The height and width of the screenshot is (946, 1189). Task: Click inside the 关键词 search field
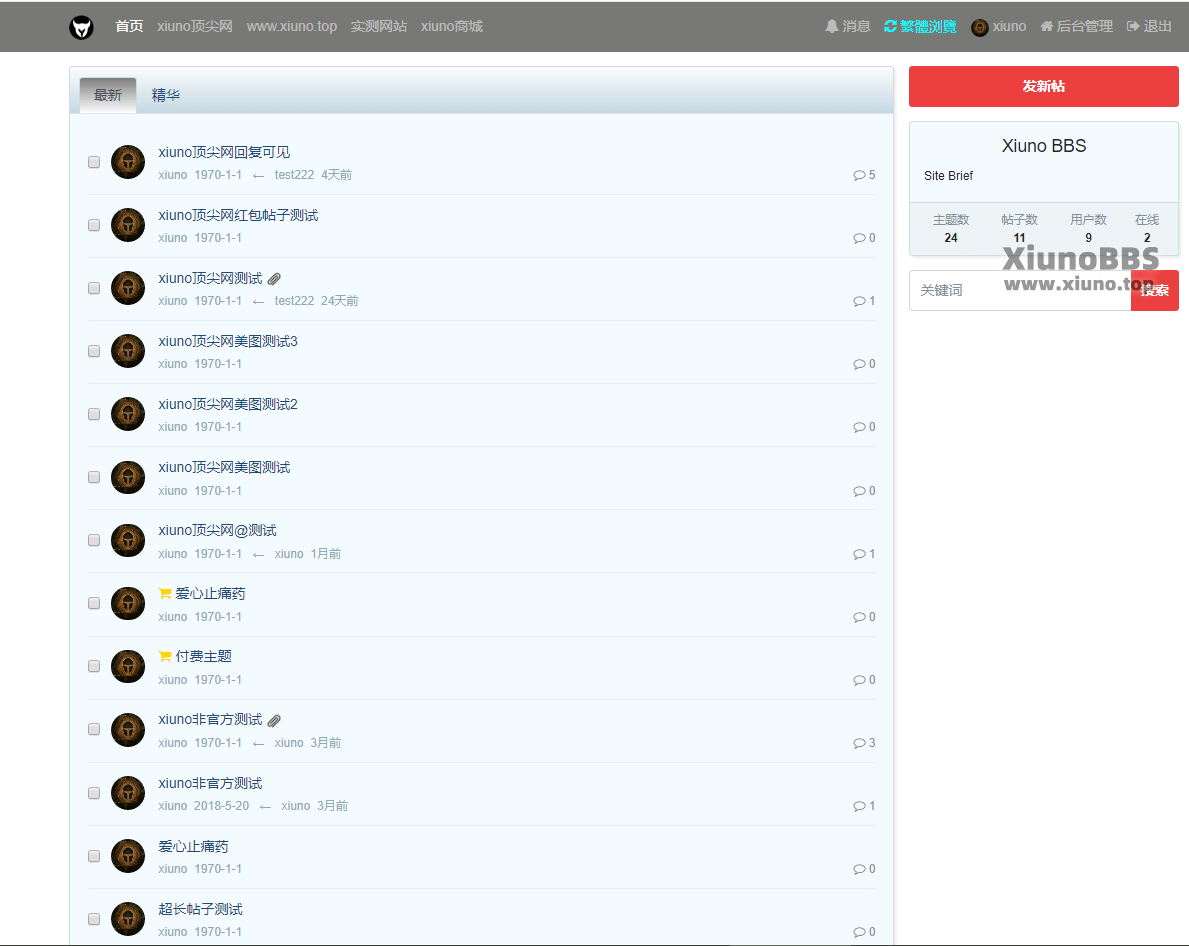pos(1020,290)
